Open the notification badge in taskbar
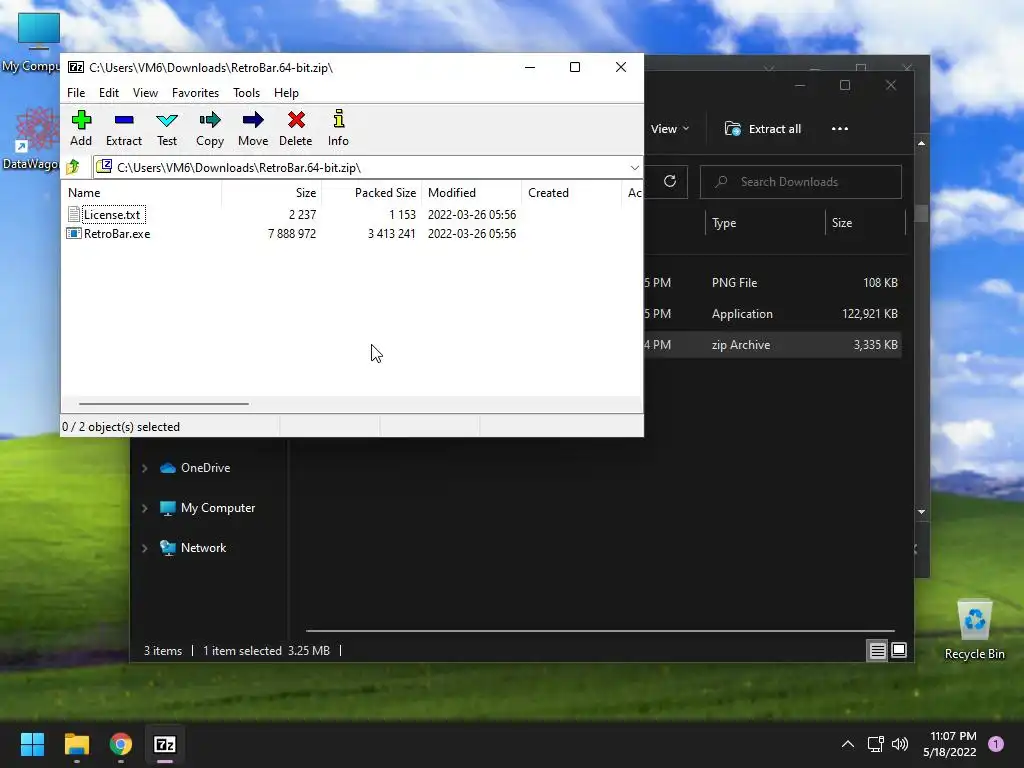Viewport: 1024px width, 768px height. (x=995, y=743)
